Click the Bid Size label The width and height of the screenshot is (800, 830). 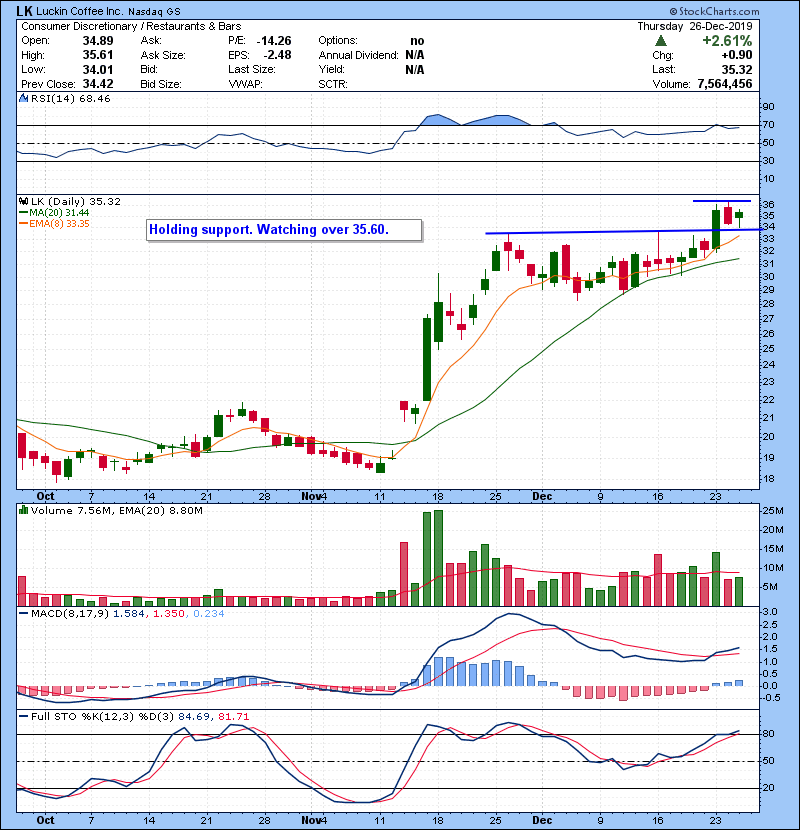click(161, 84)
